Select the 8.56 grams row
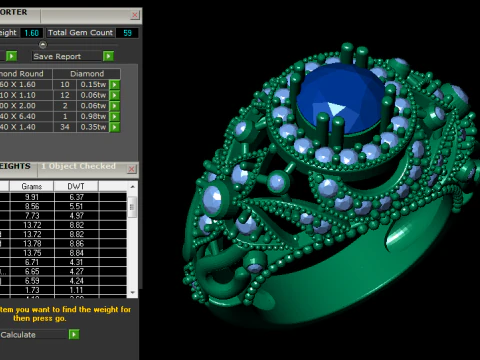This screenshot has height=360, width=480. click(63, 206)
